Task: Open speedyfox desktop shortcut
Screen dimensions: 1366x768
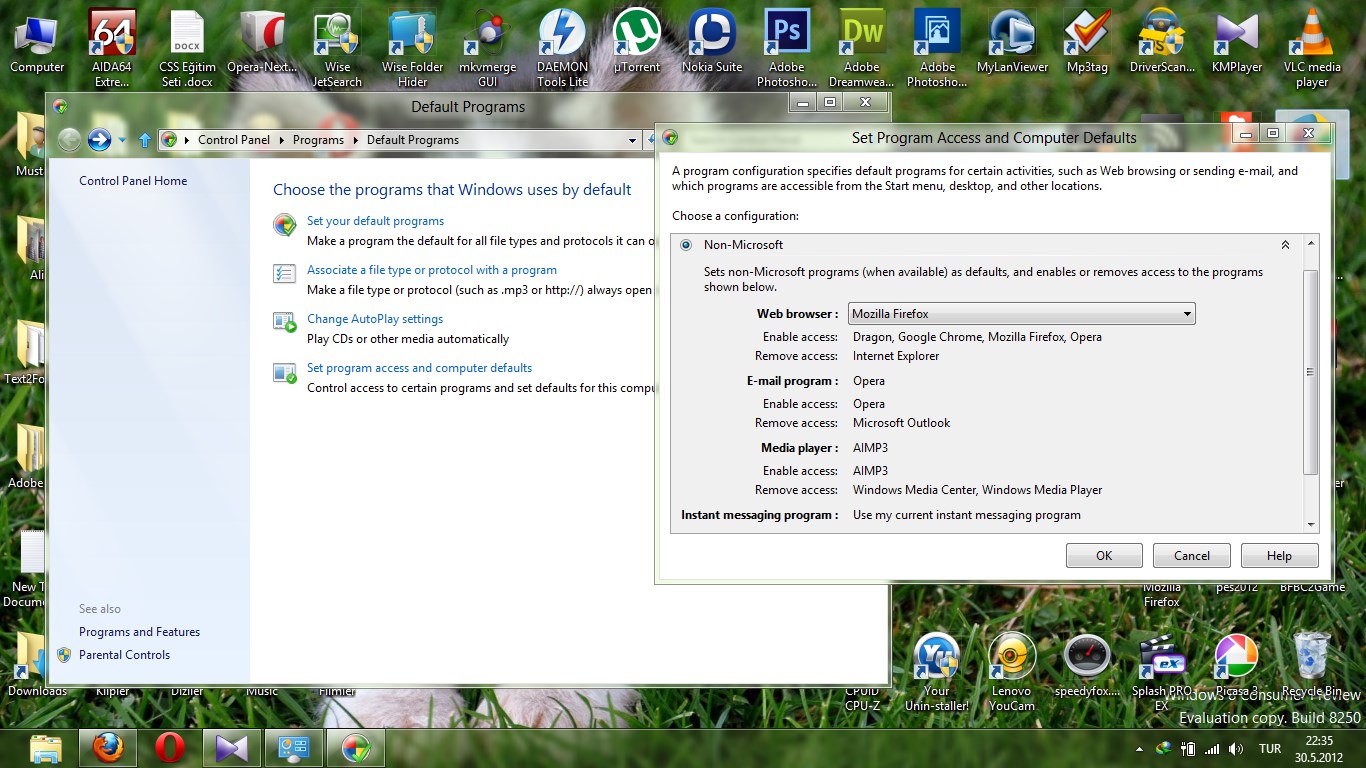Action: (x=1087, y=667)
